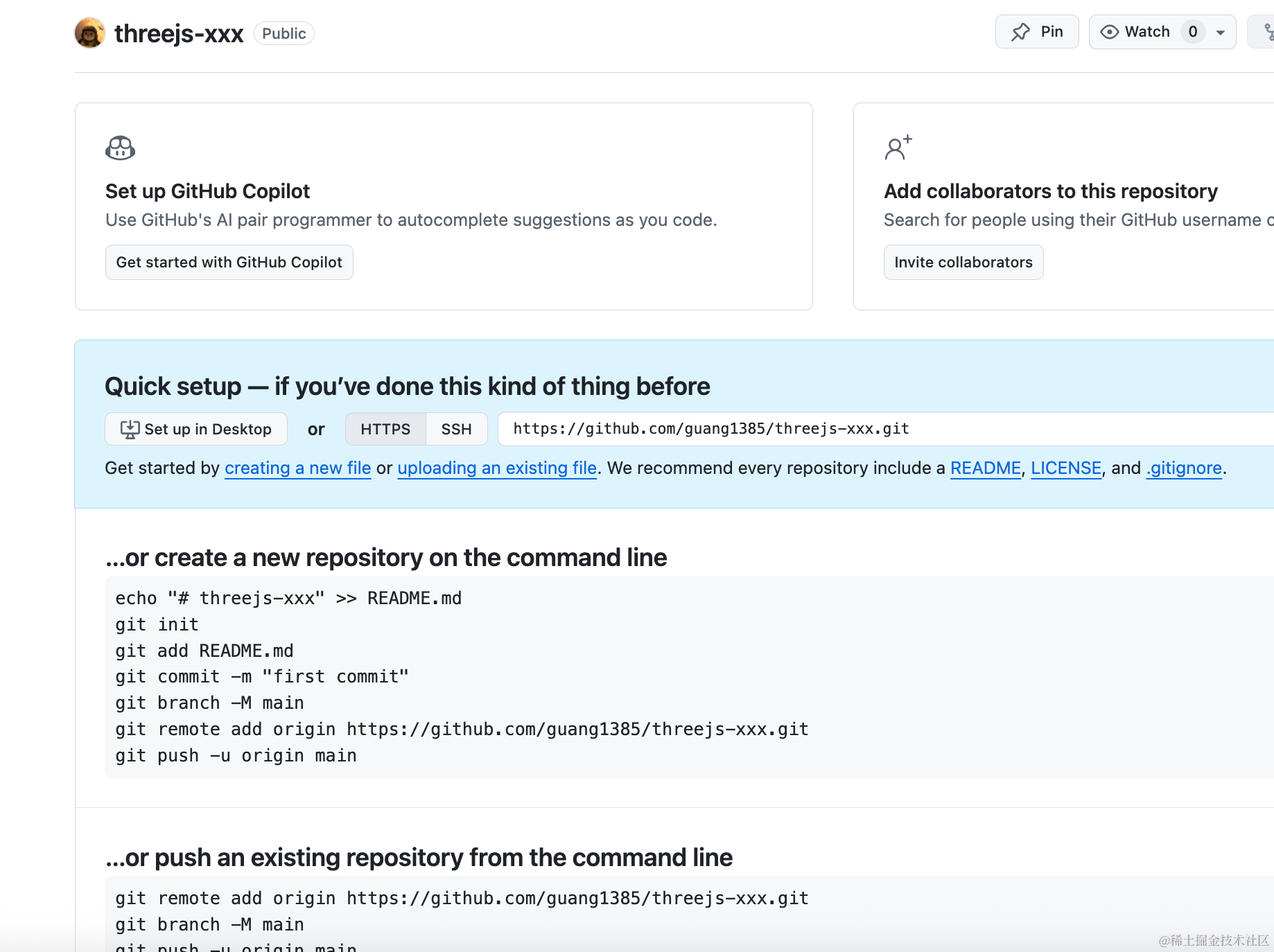Click the Quick setup heading
This screenshot has height=952, width=1274.
pos(408,387)
